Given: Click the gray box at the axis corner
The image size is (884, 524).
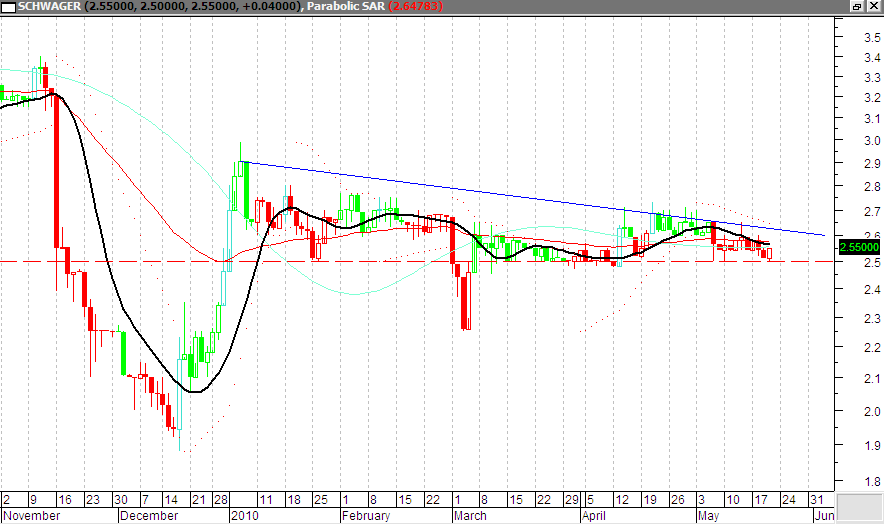Looking at the screenshot, I should pos(859,508).
